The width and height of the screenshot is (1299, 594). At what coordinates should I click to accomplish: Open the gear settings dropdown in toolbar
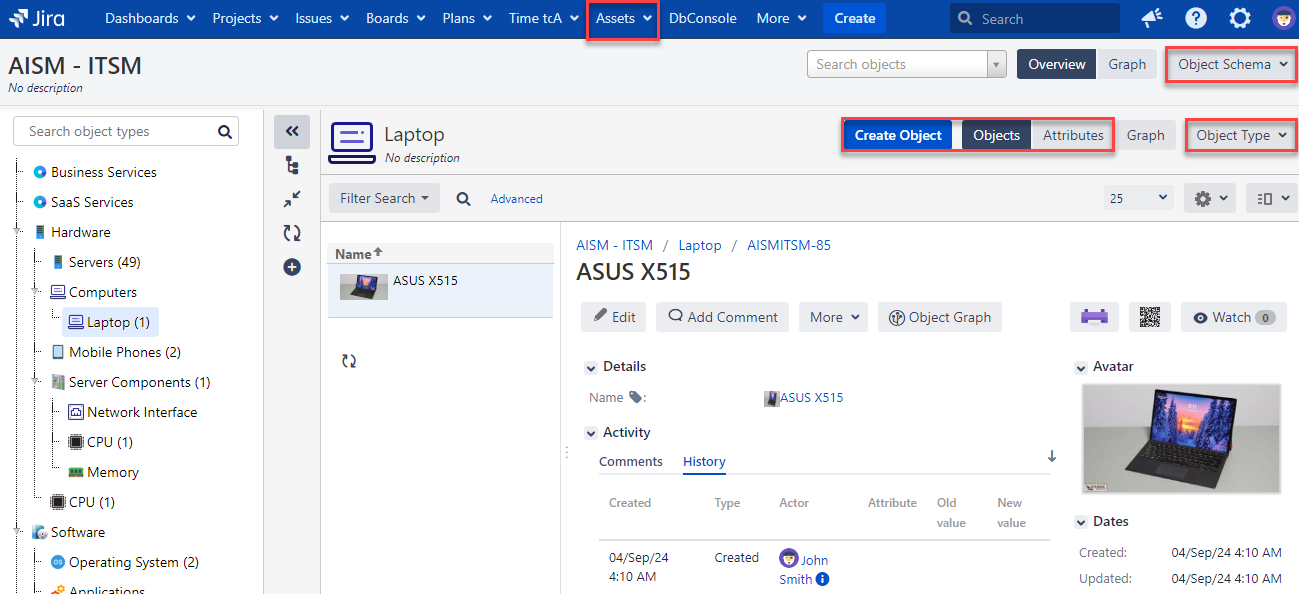point(1210,198)
